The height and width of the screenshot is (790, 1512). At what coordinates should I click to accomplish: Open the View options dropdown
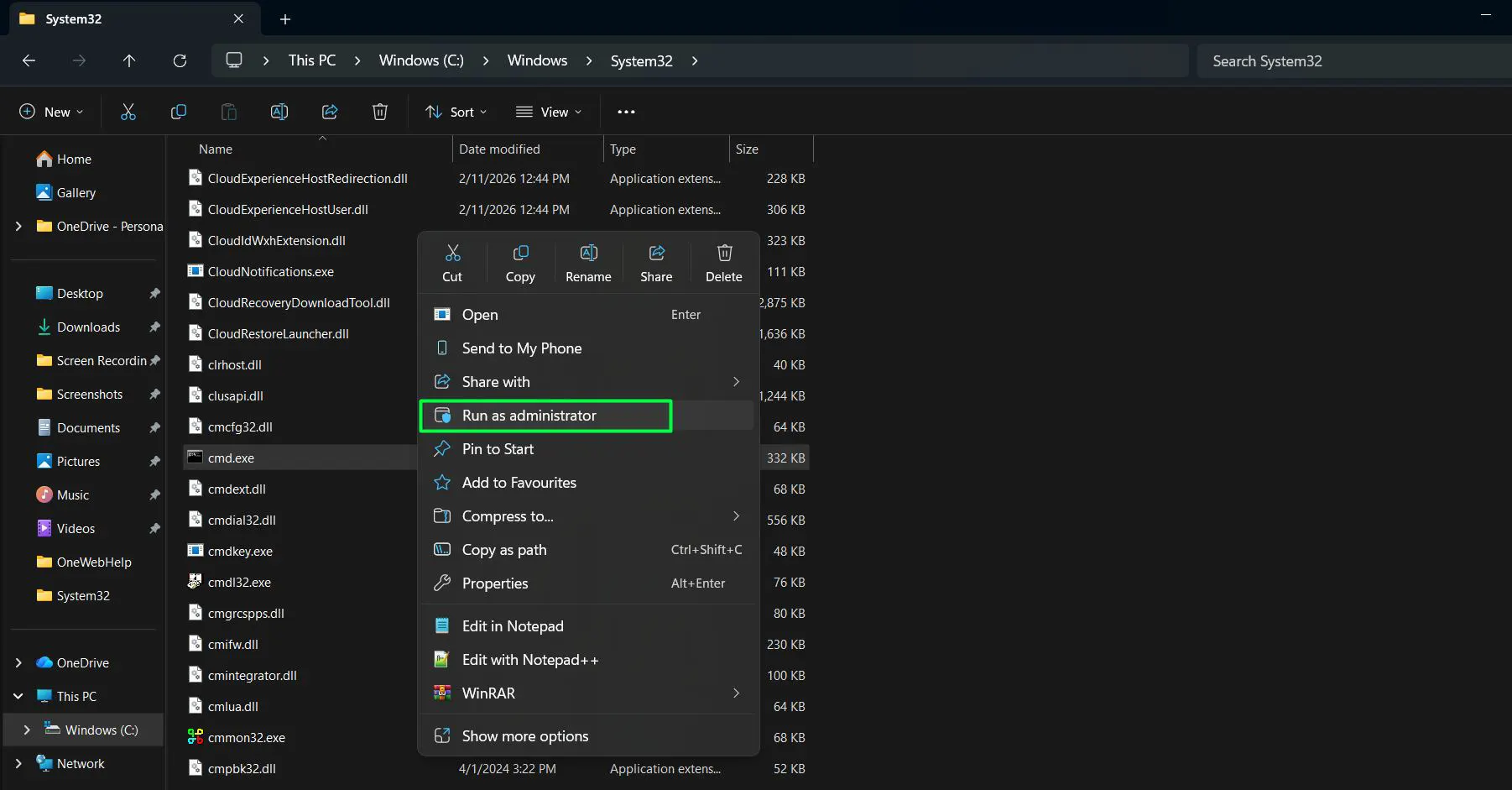pos(550,112)
